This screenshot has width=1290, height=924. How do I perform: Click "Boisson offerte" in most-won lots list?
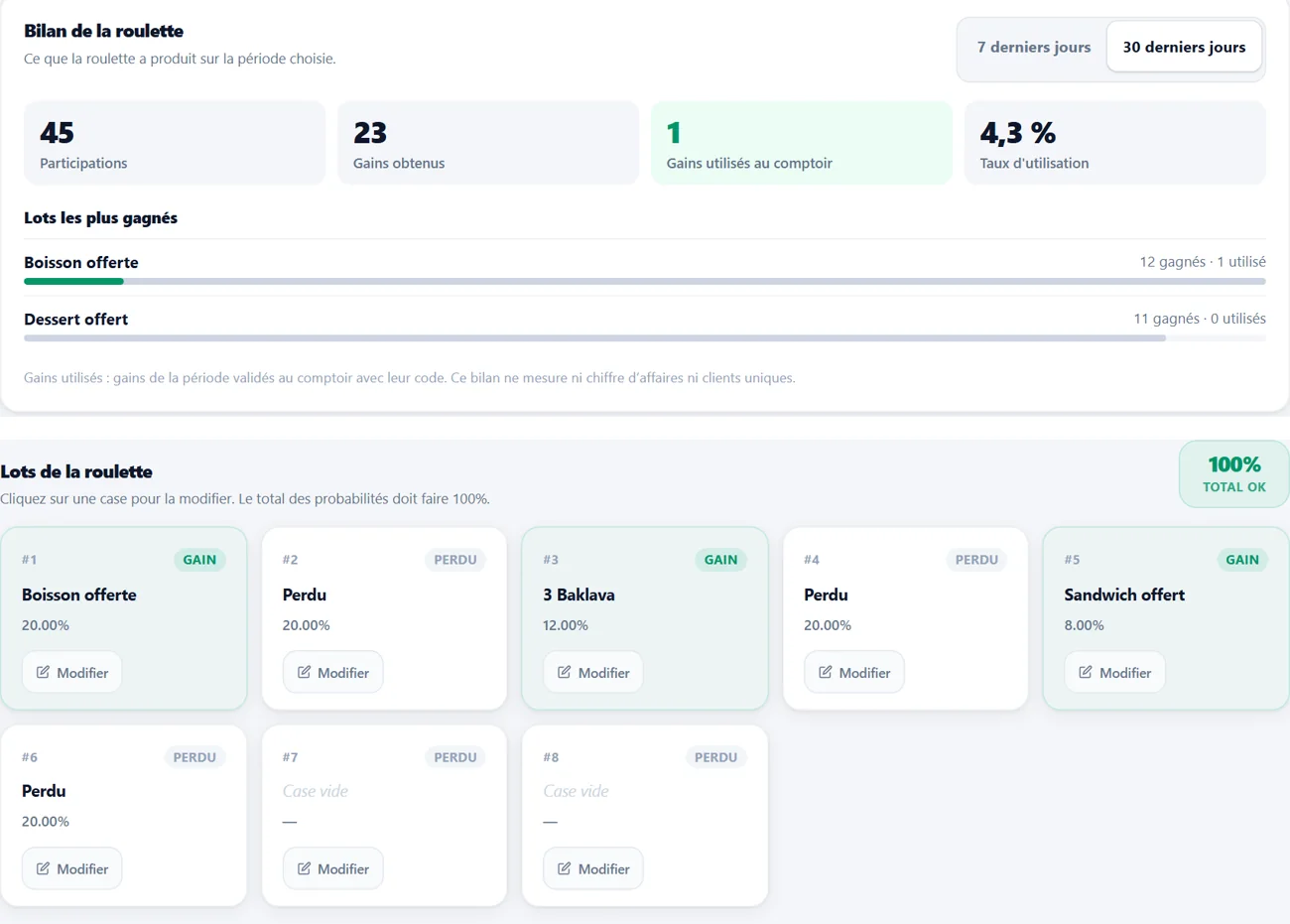tap(81, 263)
